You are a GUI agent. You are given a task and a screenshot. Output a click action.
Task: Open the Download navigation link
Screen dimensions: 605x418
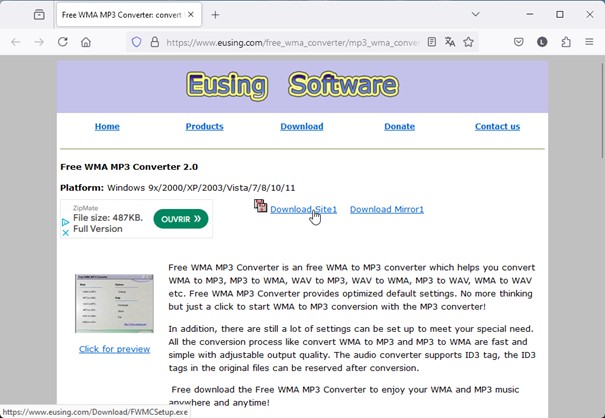click(x=302, y=126)
